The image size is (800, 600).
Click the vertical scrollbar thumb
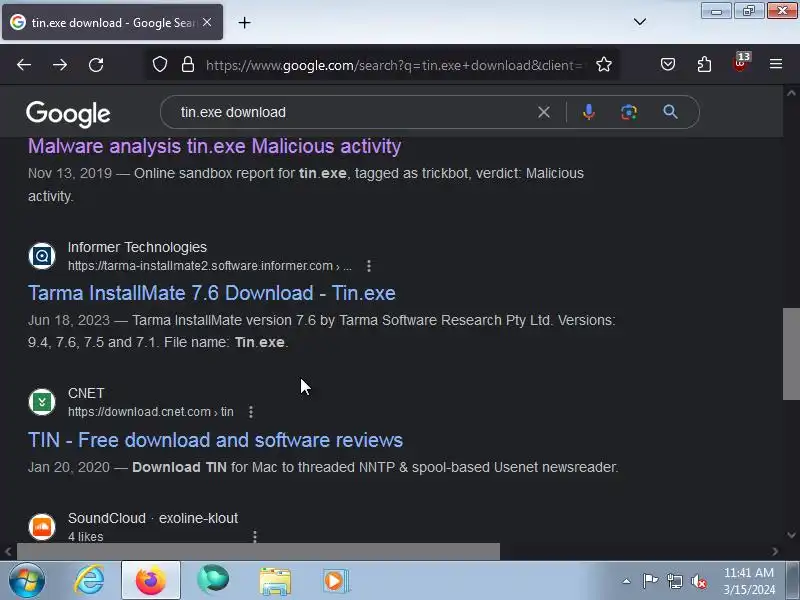click(x=791, y=354)
